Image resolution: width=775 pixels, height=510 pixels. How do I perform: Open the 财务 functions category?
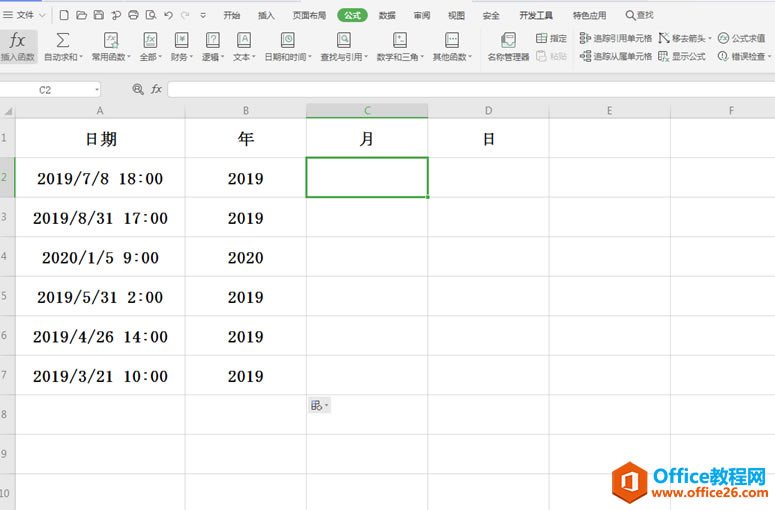181,47
